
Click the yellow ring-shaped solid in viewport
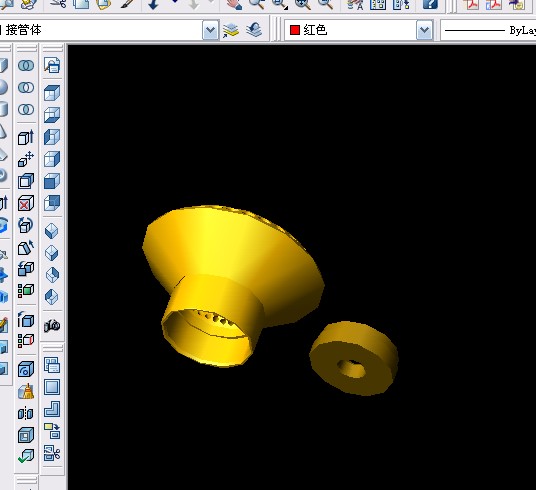354,358
